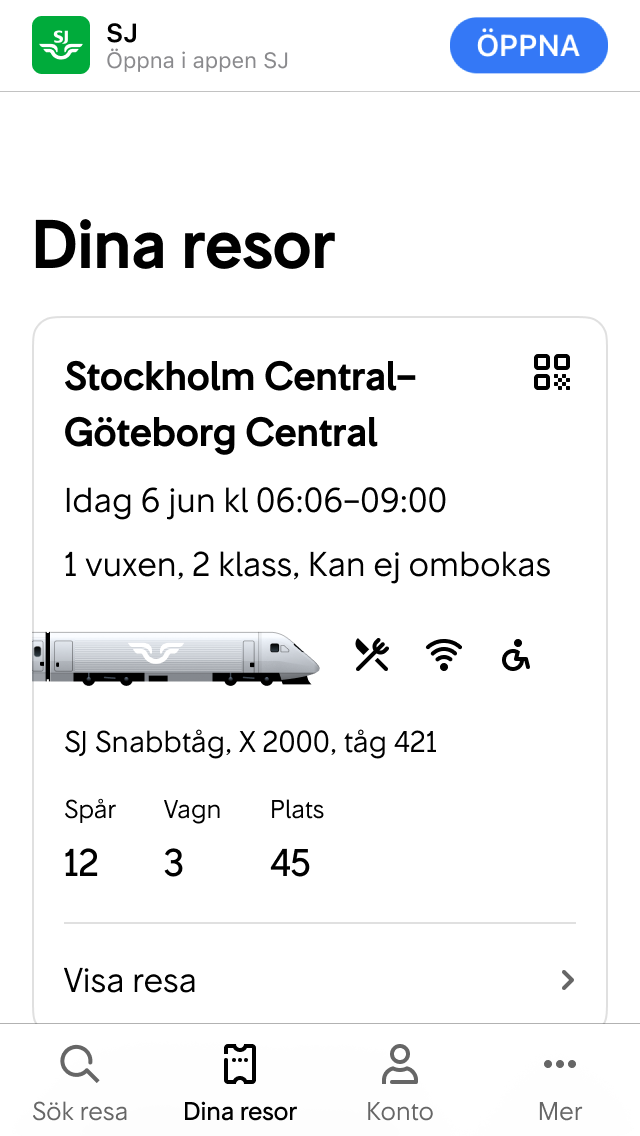This screenshot has height=1136, width=640.
Task: Click the SJ green logo
Action: point(60,43)
